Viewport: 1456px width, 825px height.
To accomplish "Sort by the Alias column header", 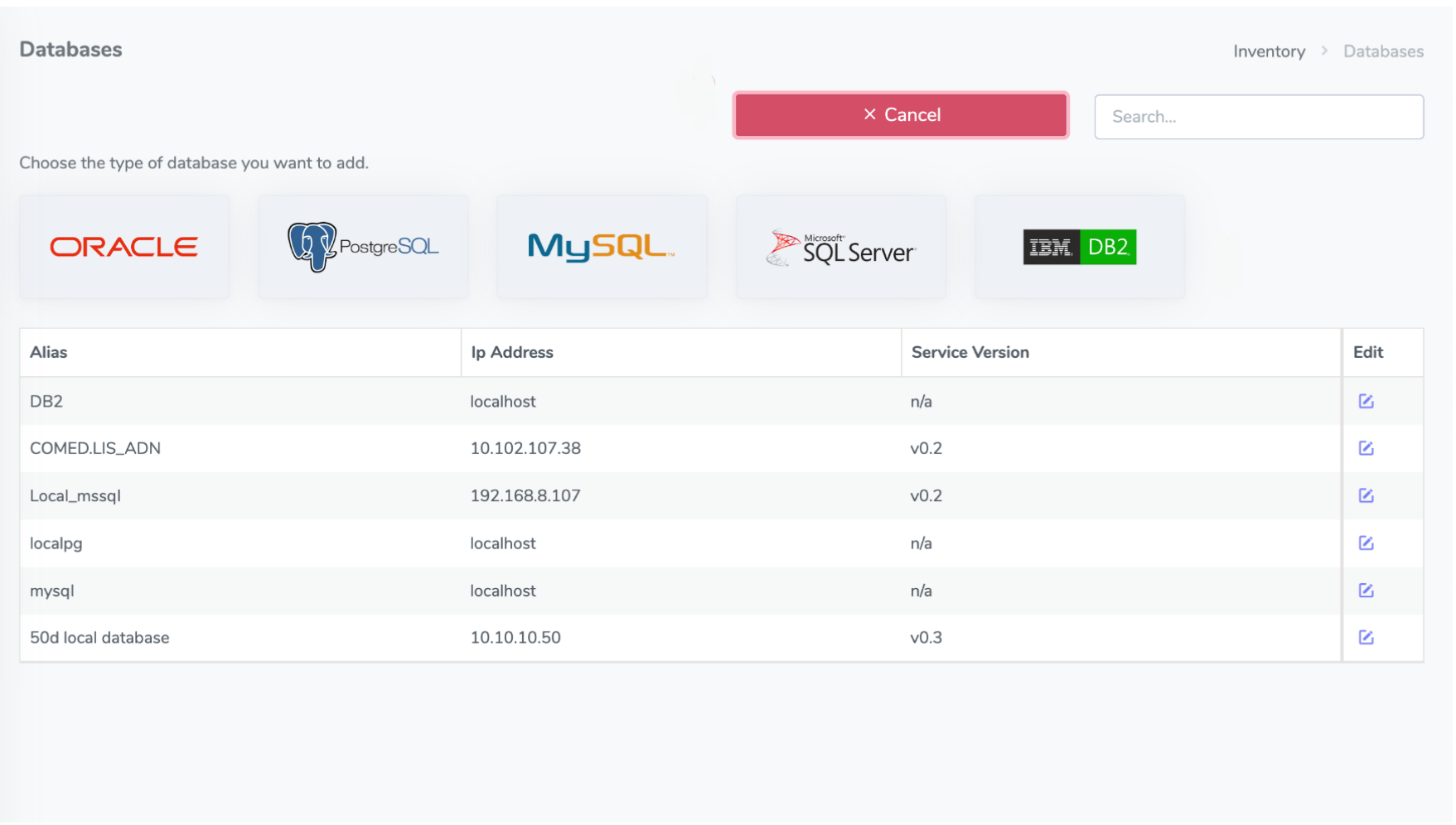I will [x=49, y=353].
